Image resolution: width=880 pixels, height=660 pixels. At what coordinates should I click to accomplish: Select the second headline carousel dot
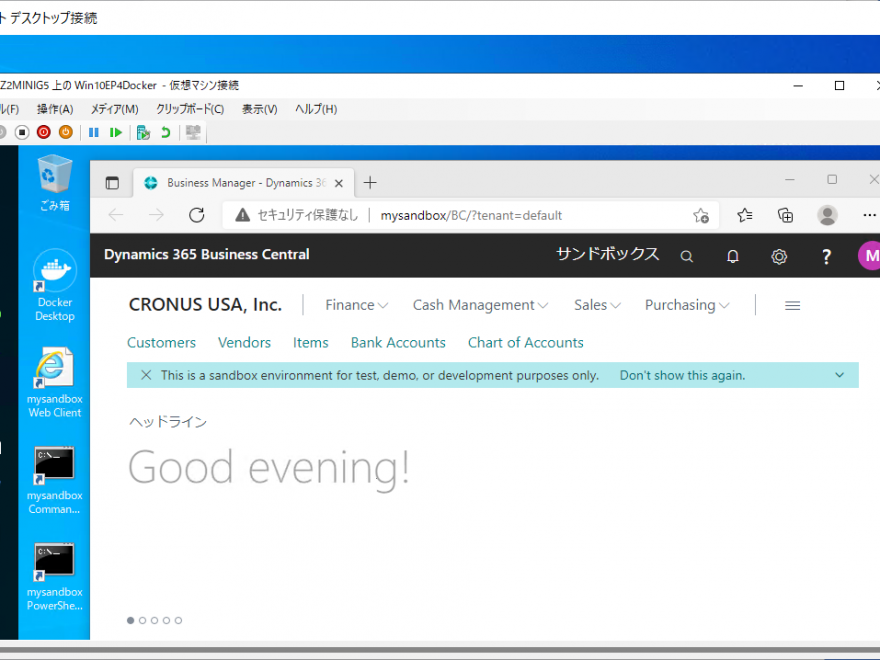[x=143, y=620]
